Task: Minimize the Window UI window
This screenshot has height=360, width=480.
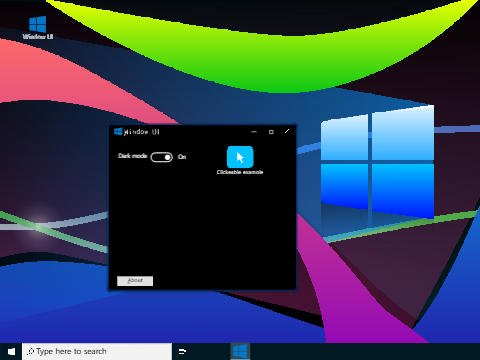Action: click(254, 132)
